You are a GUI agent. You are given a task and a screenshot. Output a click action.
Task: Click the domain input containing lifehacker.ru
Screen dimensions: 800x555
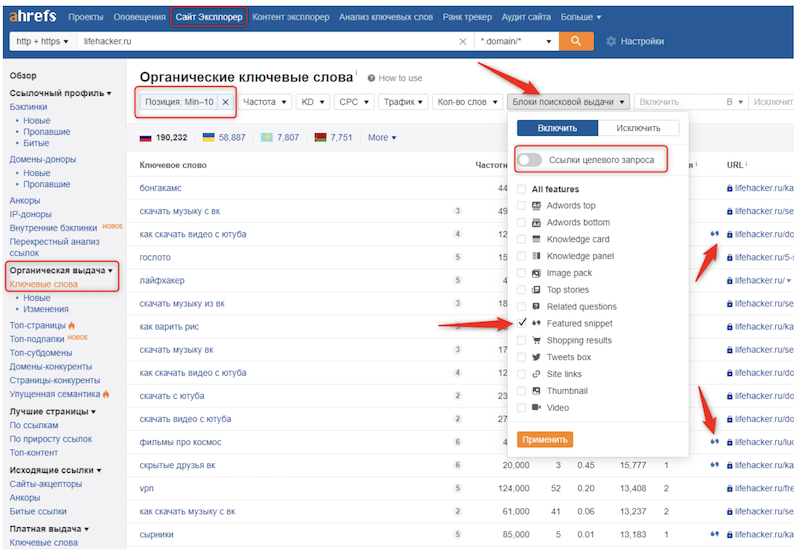[x=267, y=41]
